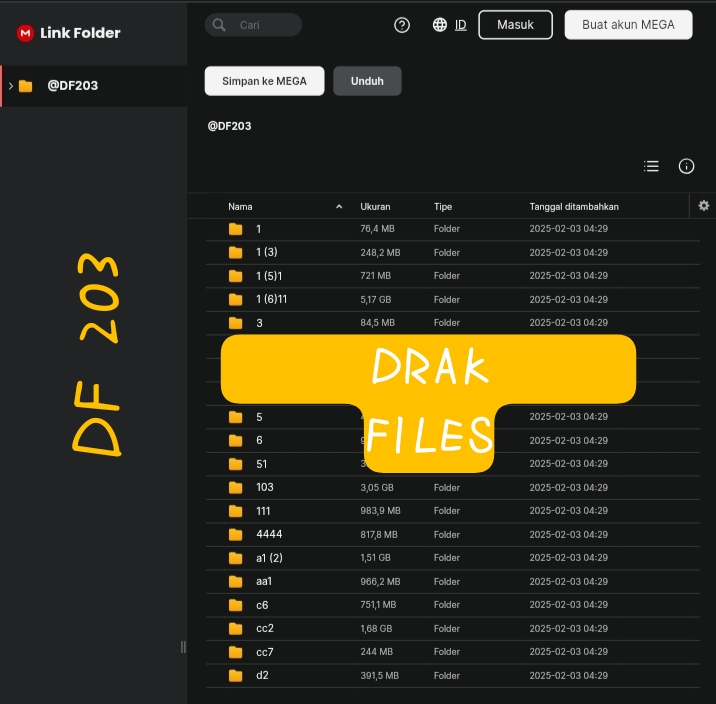716x704 pixels.
Task: Click the Masuk login button
Action: click(515, 25)
